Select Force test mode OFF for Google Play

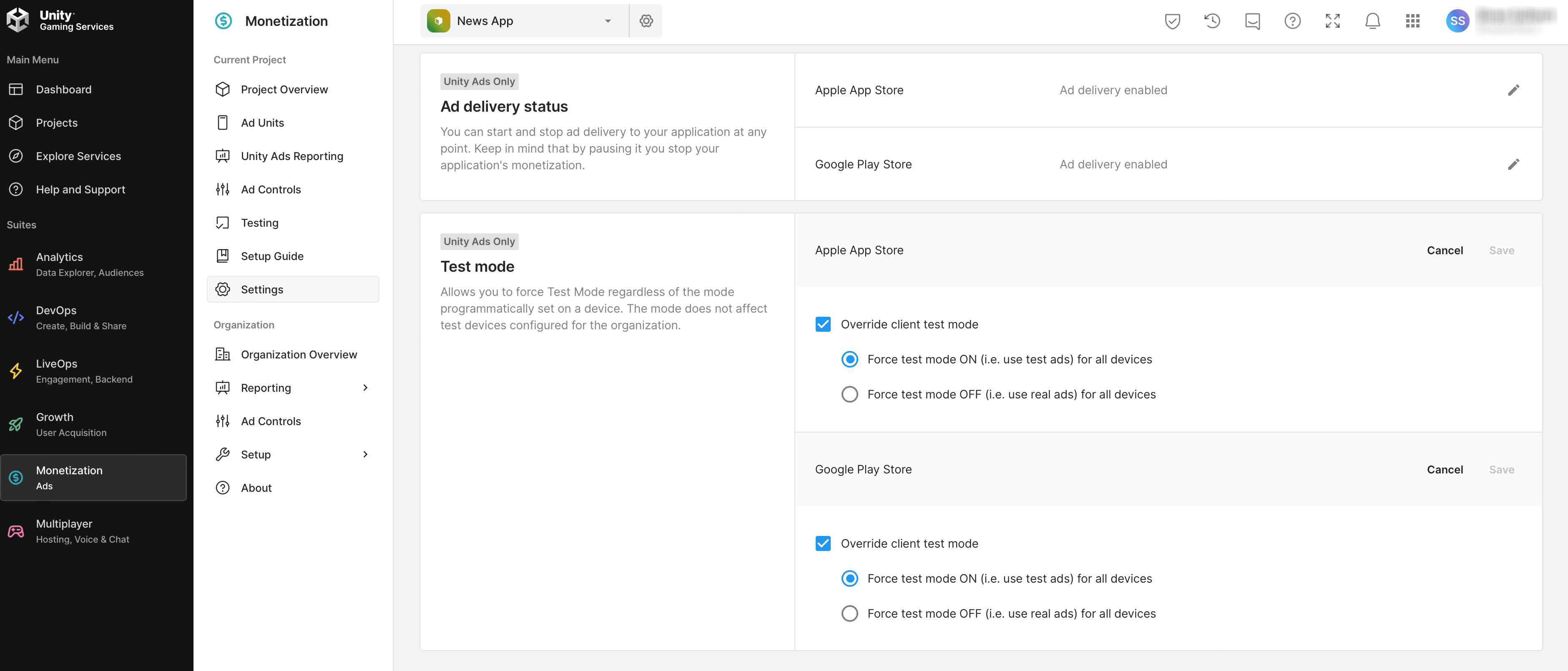[x=850, y=613]
